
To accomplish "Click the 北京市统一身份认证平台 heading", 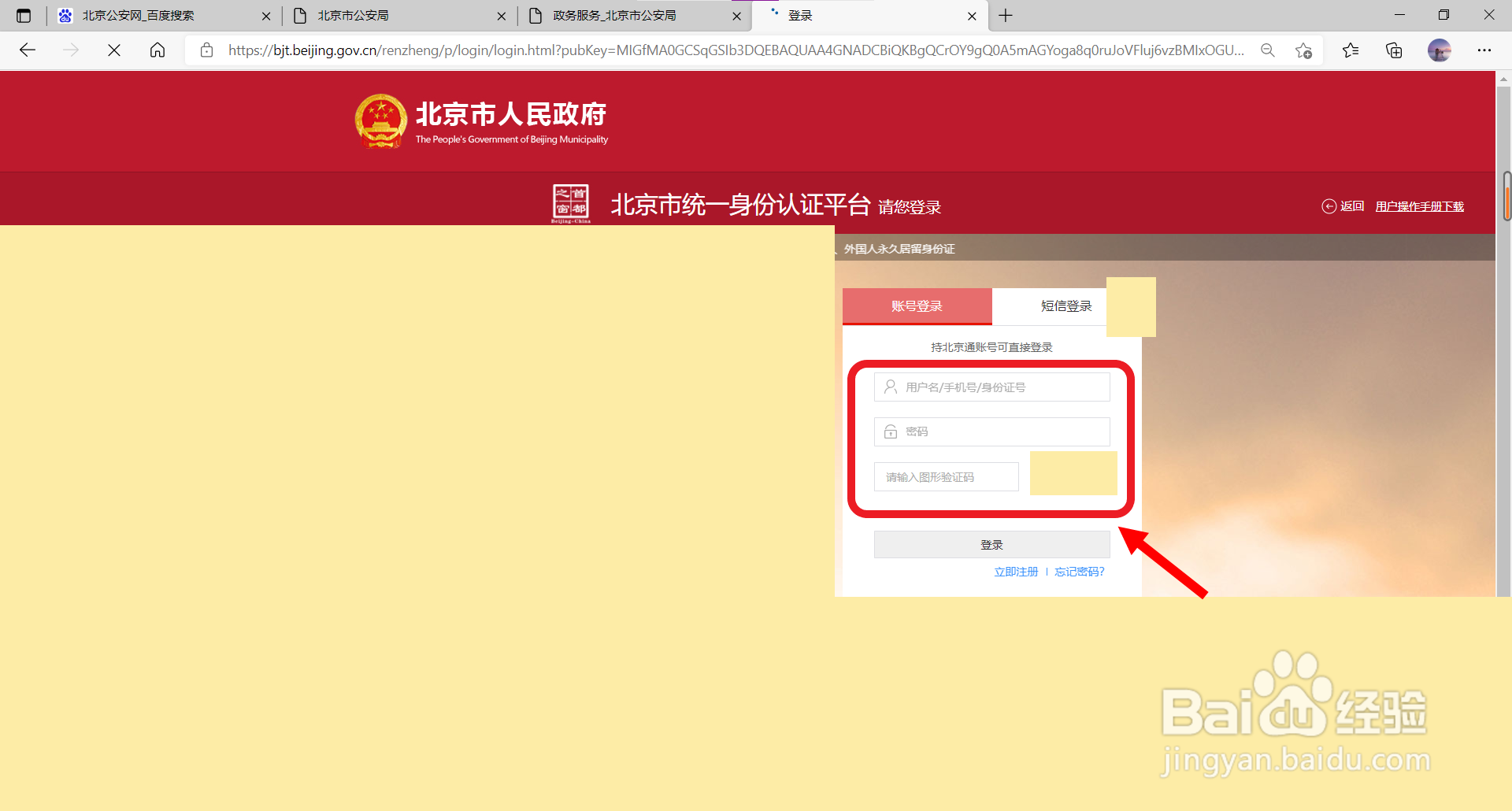I will click(741, 205).
